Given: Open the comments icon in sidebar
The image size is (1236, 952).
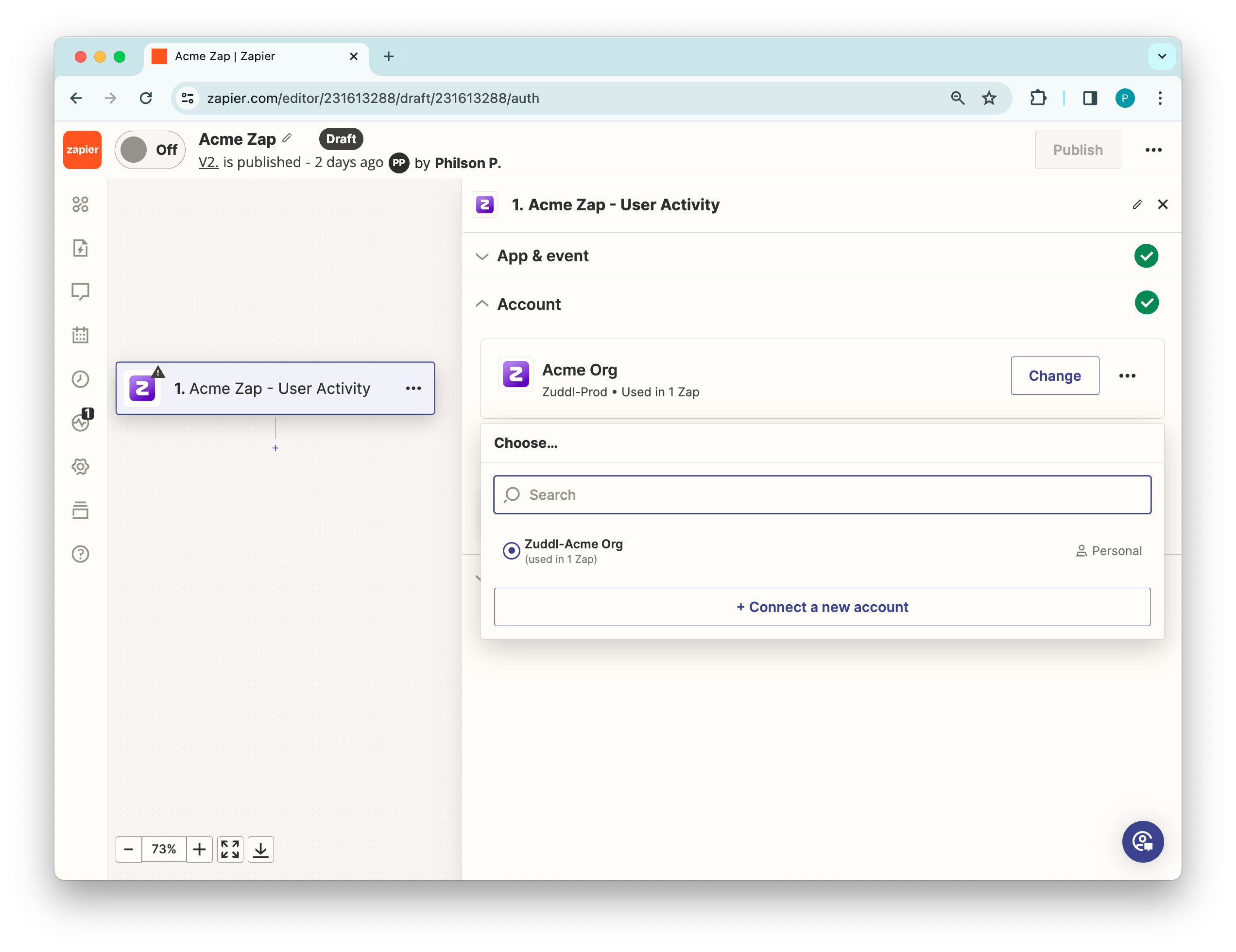Looking at the screenshot, I should coord(80,291).
